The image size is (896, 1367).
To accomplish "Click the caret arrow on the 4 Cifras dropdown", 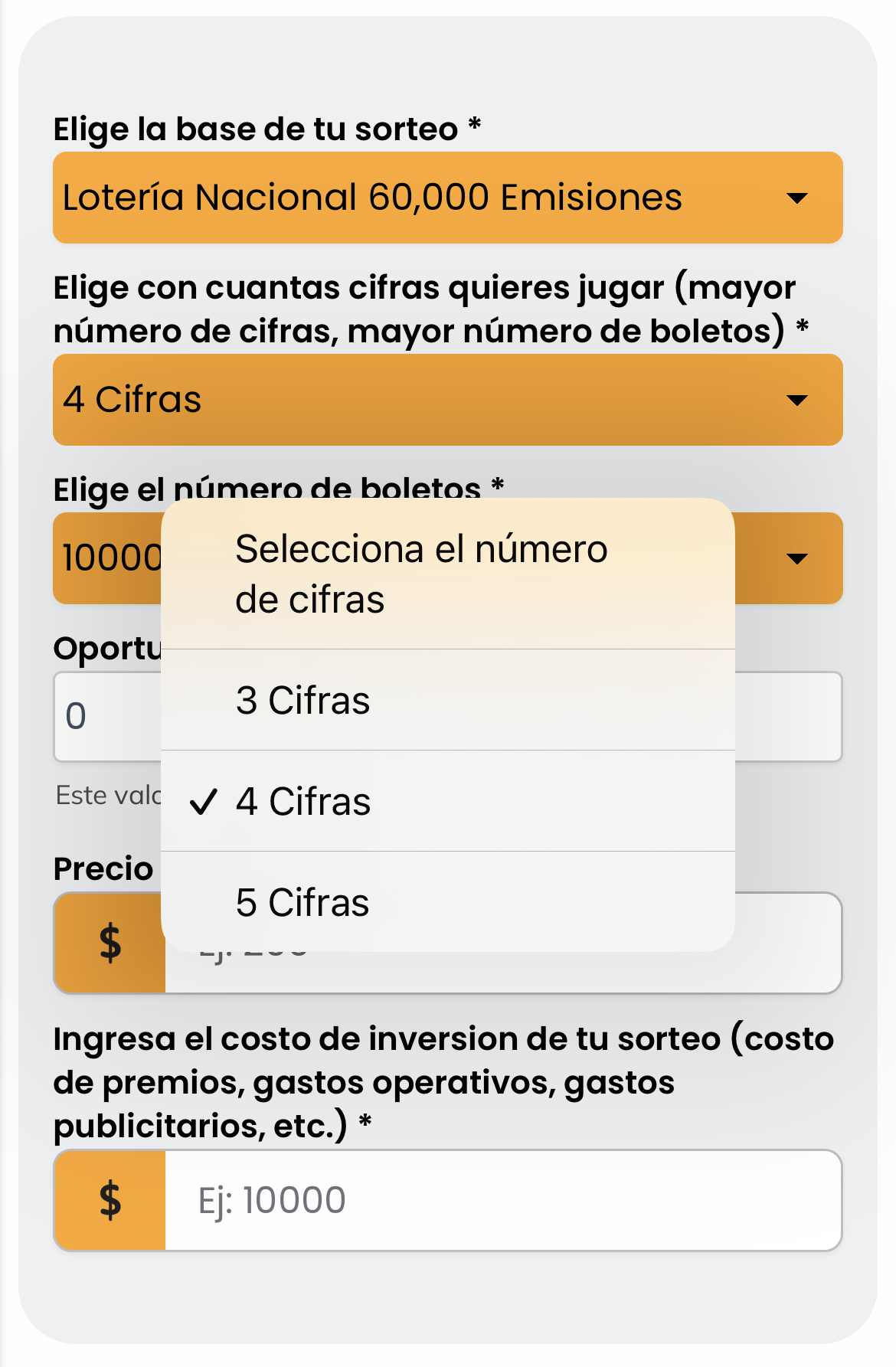I will (x=797, y=401).
